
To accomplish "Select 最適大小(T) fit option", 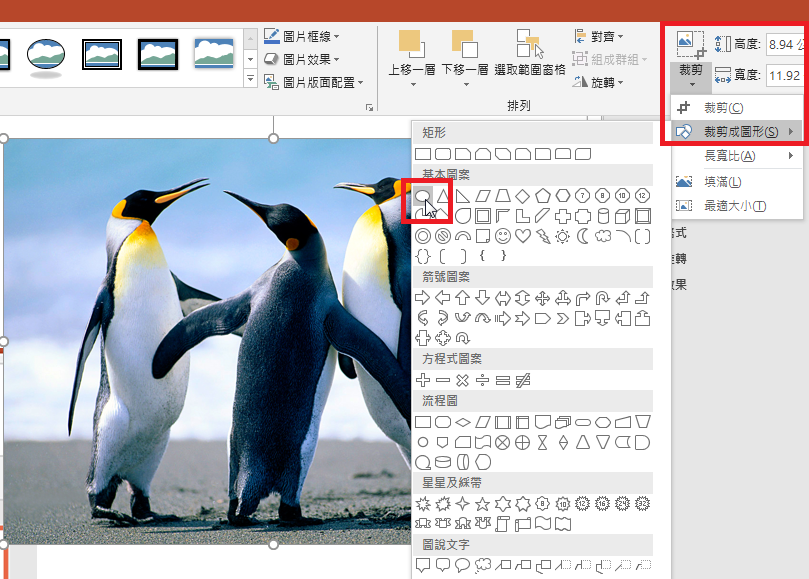I will (737, 206).
